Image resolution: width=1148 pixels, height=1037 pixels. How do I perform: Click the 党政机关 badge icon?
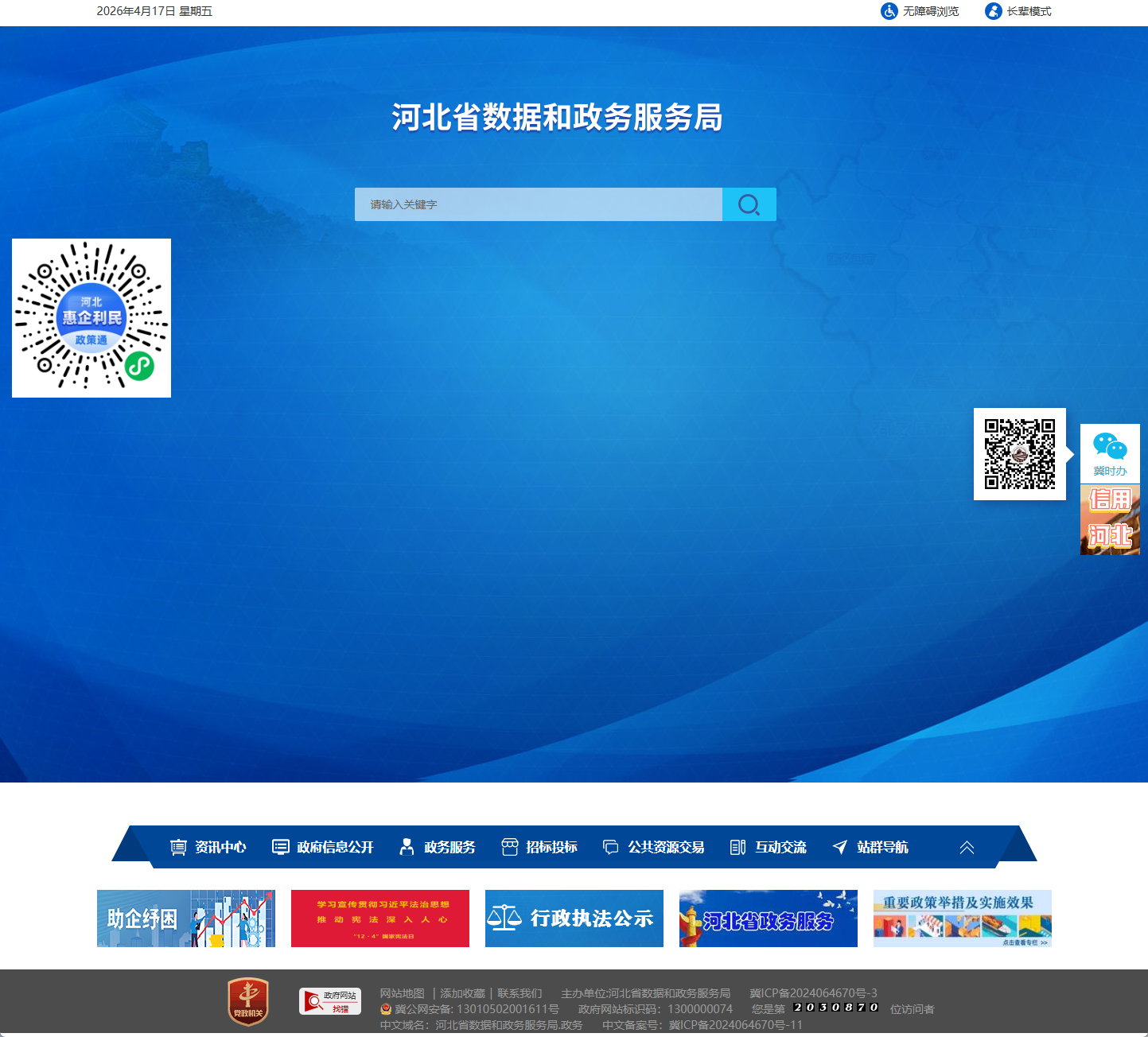(248, 1002)
